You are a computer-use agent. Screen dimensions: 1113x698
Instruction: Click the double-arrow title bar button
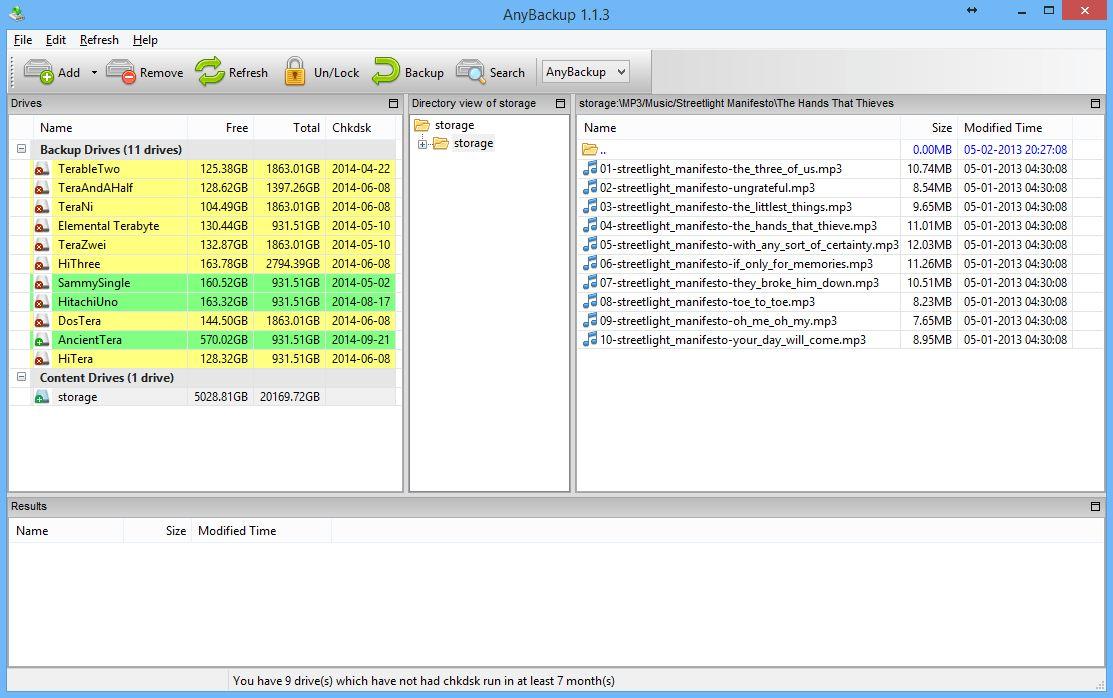972,11
